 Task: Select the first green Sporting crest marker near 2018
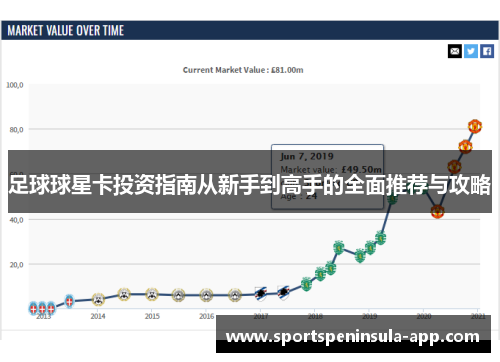[306, 284]
